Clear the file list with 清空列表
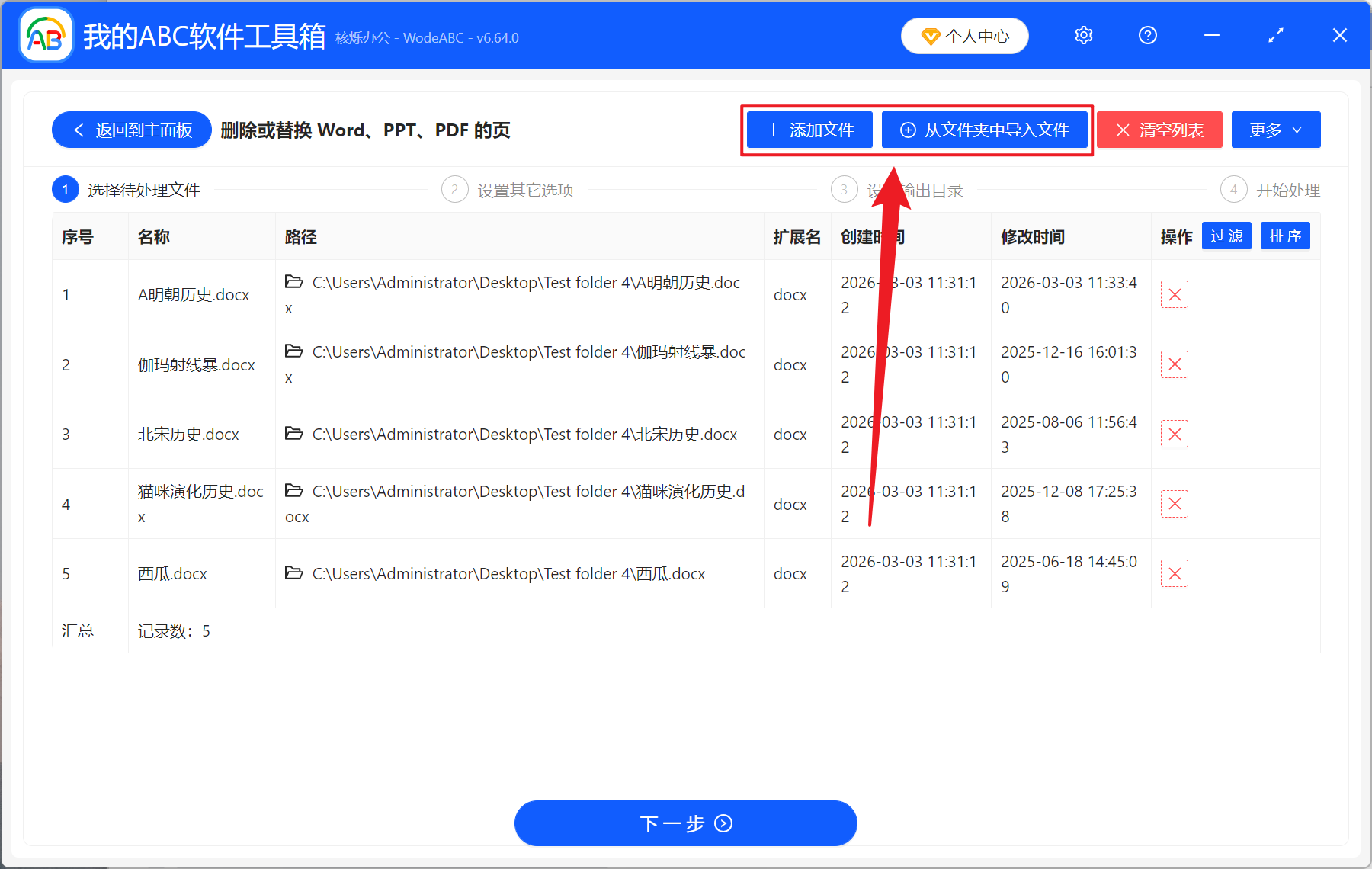Screen dimensions: 1372x869 click(1159, 130)
